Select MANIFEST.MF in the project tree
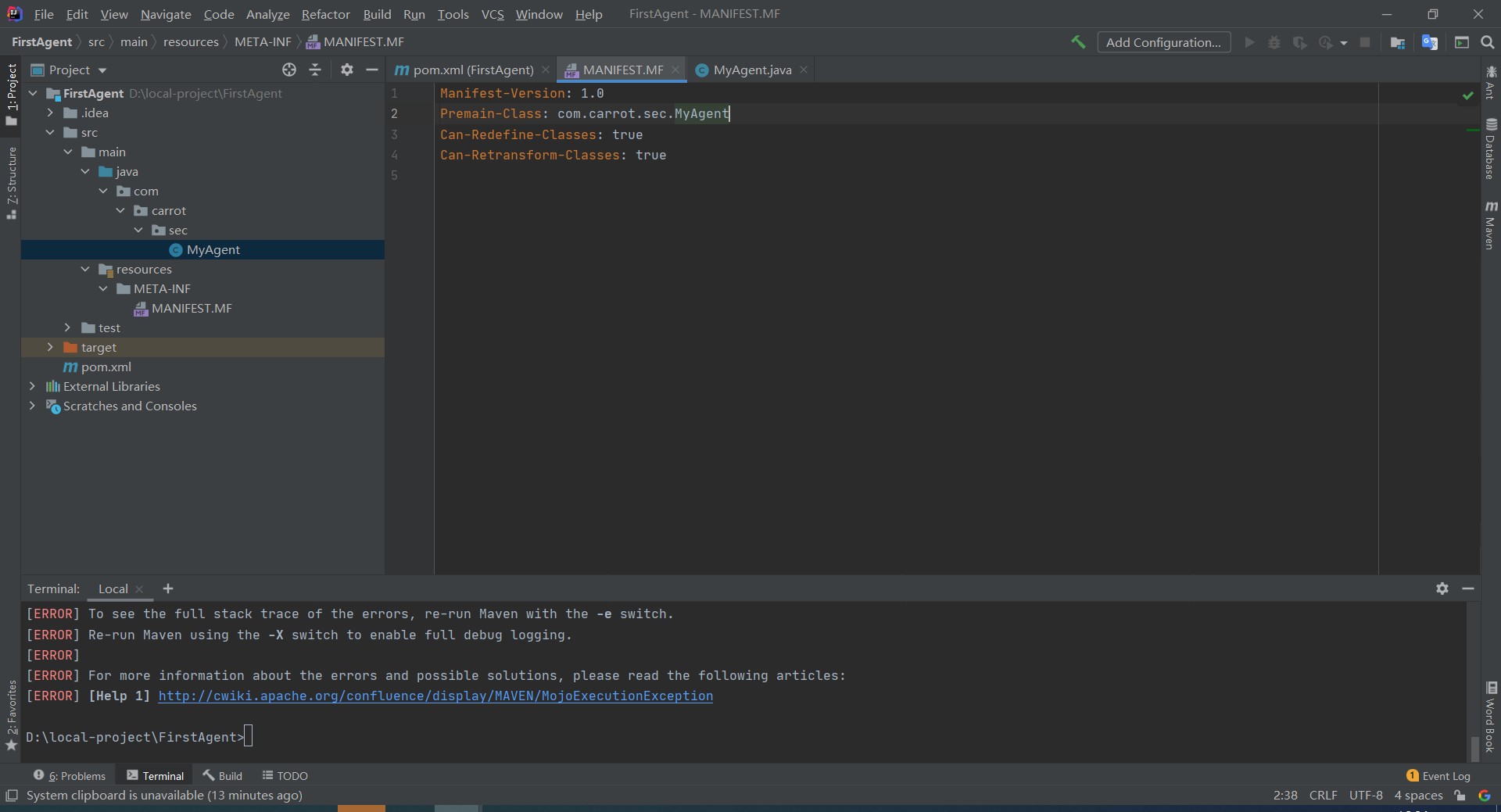 (192, 308)
